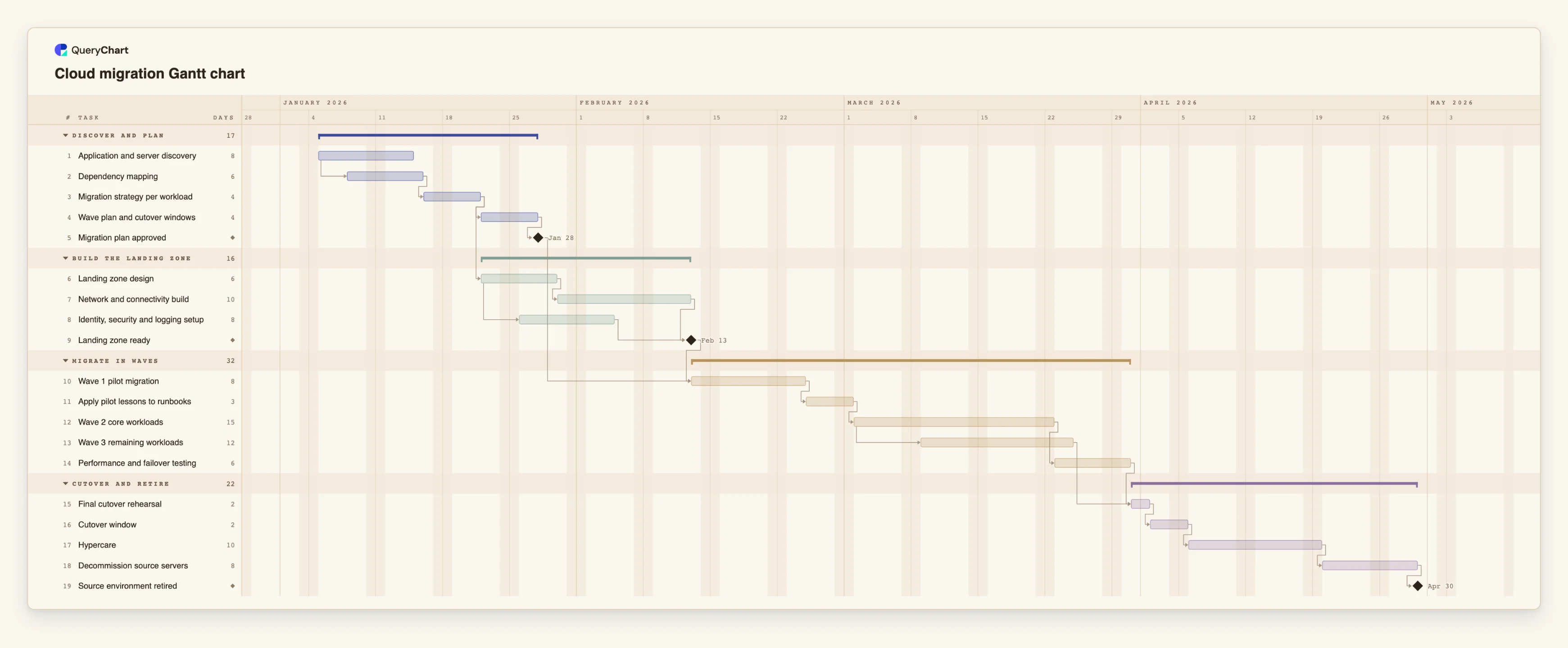Click the QueryChart logo icon
This screenshot has height=648, width=1568.
click(61, 50)
